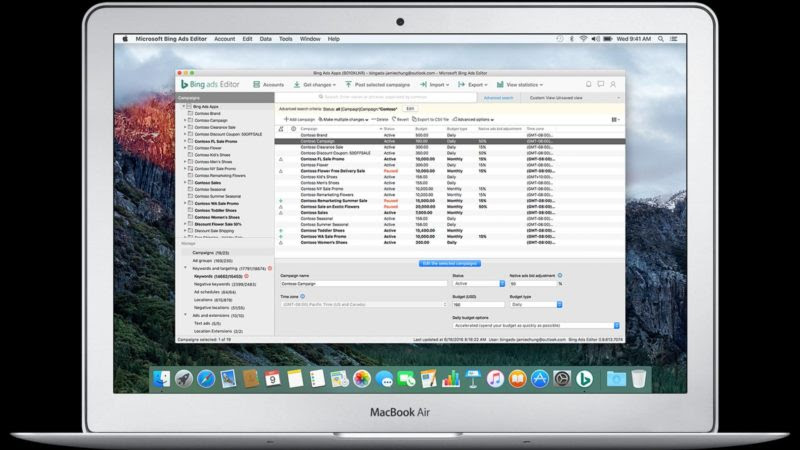
Task: Click Native ads bid adjustment info icon
Action: [x=560, y=276]
